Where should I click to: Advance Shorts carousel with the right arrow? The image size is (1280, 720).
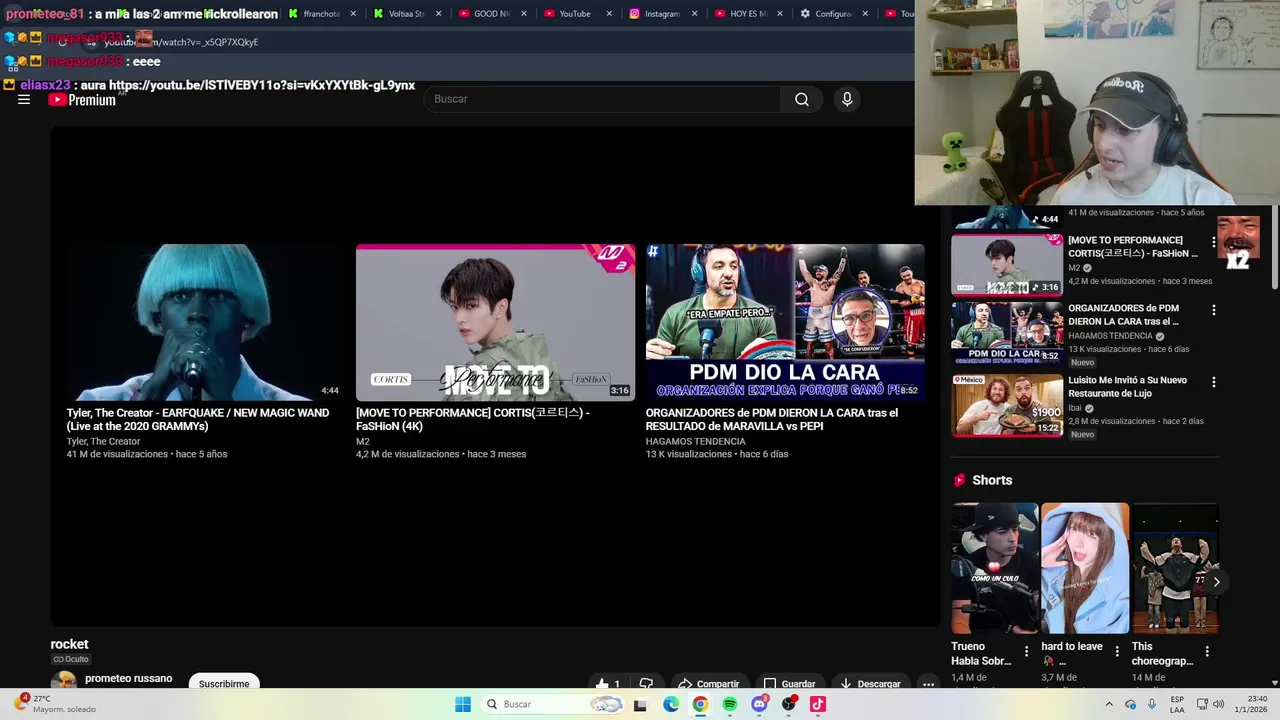(x=1216, y=581)
